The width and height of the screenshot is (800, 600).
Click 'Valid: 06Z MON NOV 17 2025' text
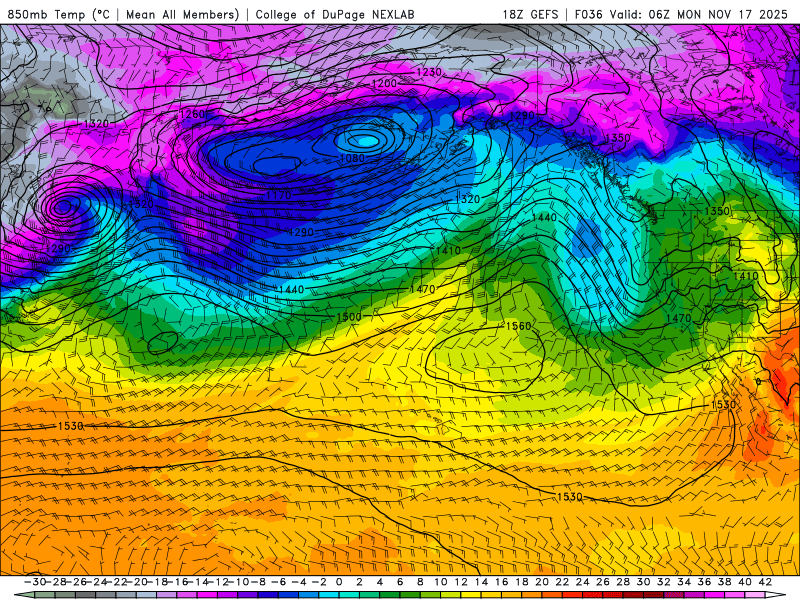pyautogui.click(x=698, y=14)
